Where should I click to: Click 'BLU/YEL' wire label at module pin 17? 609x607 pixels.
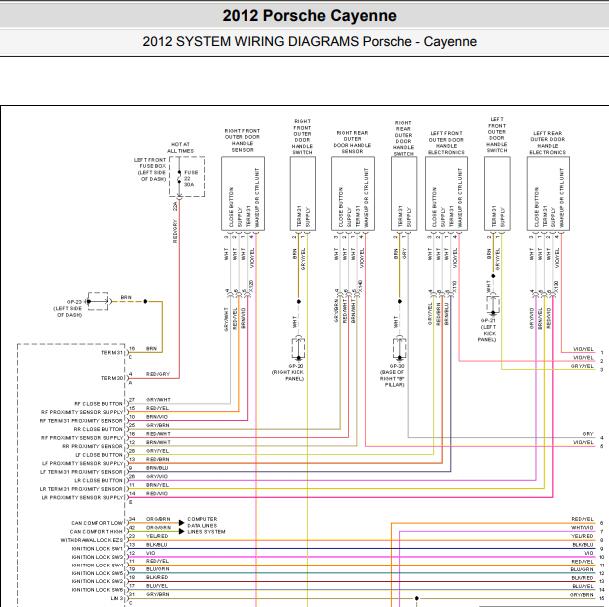(157, 586)
